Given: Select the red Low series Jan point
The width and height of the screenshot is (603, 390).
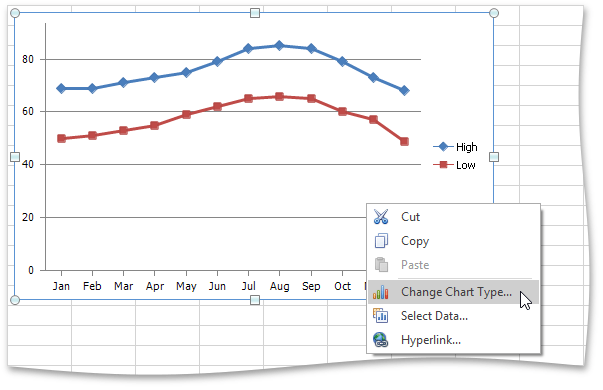Looking at the screenshot, I should [61, 138].
